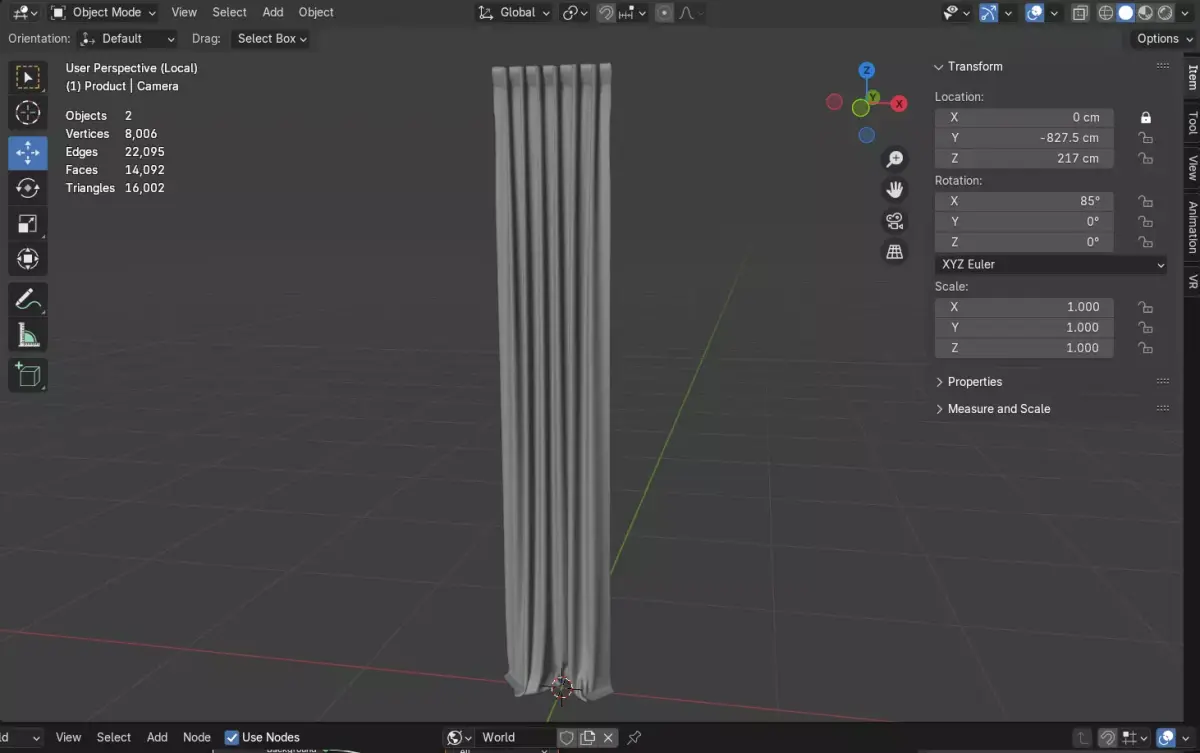The width and height of the screenshot is (1200, 753).
Task: Toggle show overlays button
Action: (x=1036, y=13)
